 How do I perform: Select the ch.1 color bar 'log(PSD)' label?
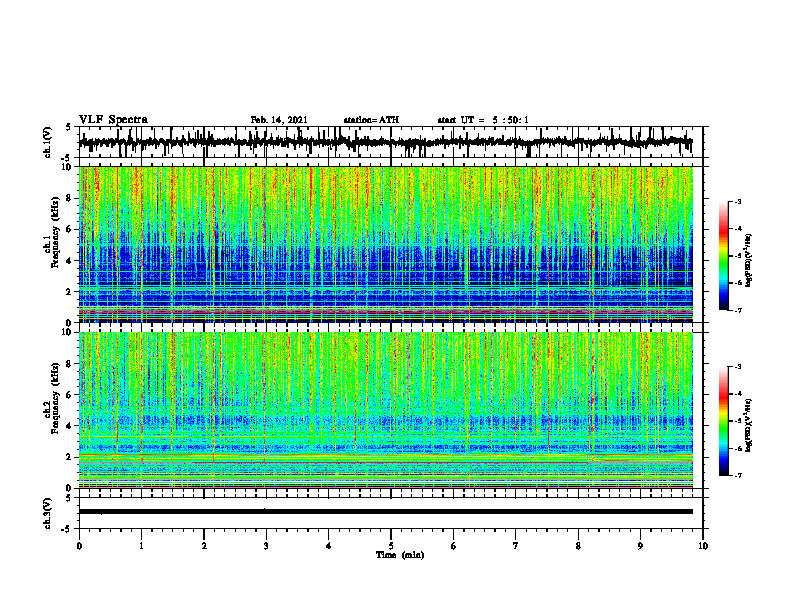pyautogui.click(x=749, y=261)
